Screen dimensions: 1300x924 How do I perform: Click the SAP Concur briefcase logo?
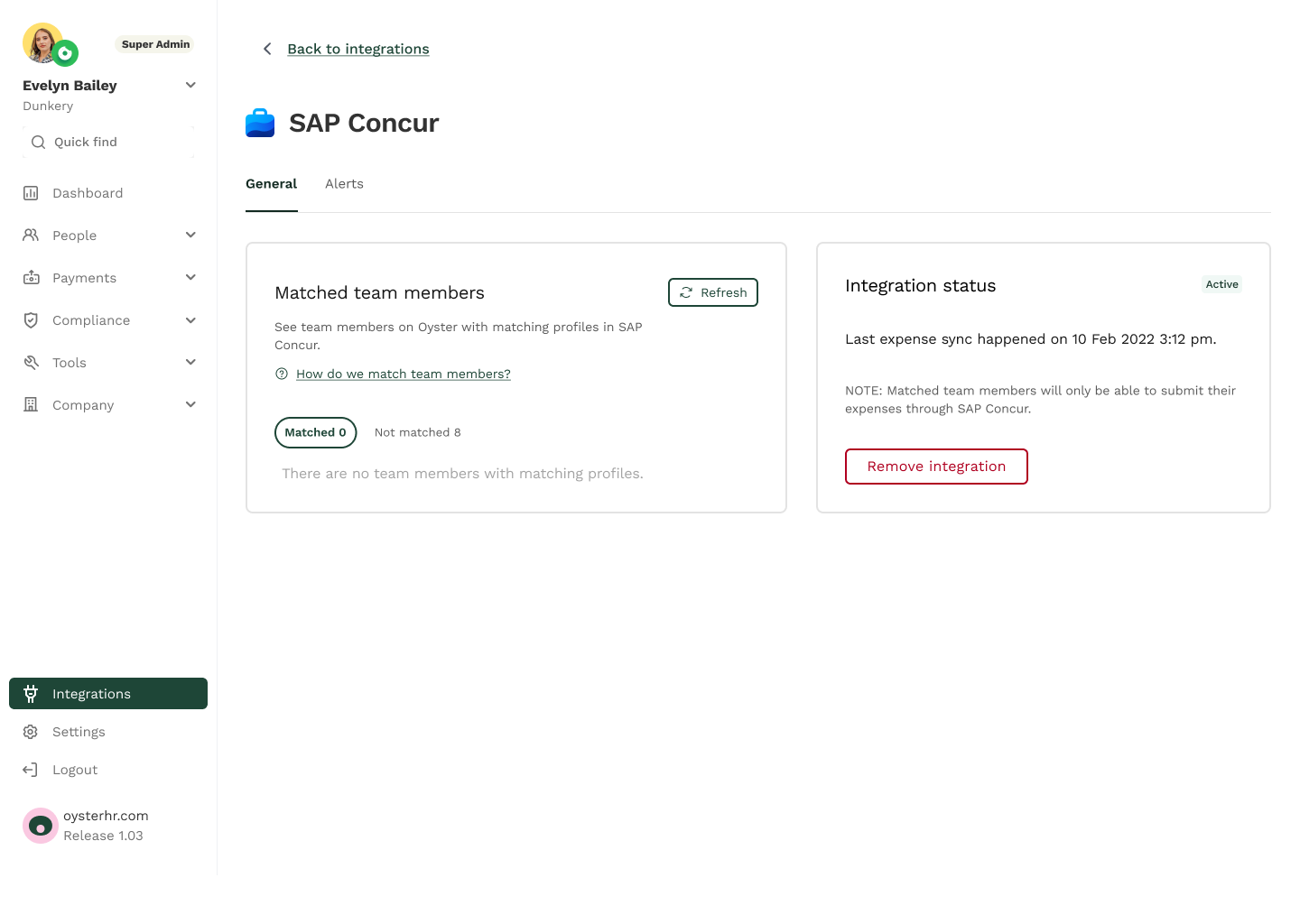pyautogui.click(x=260, y=123)
